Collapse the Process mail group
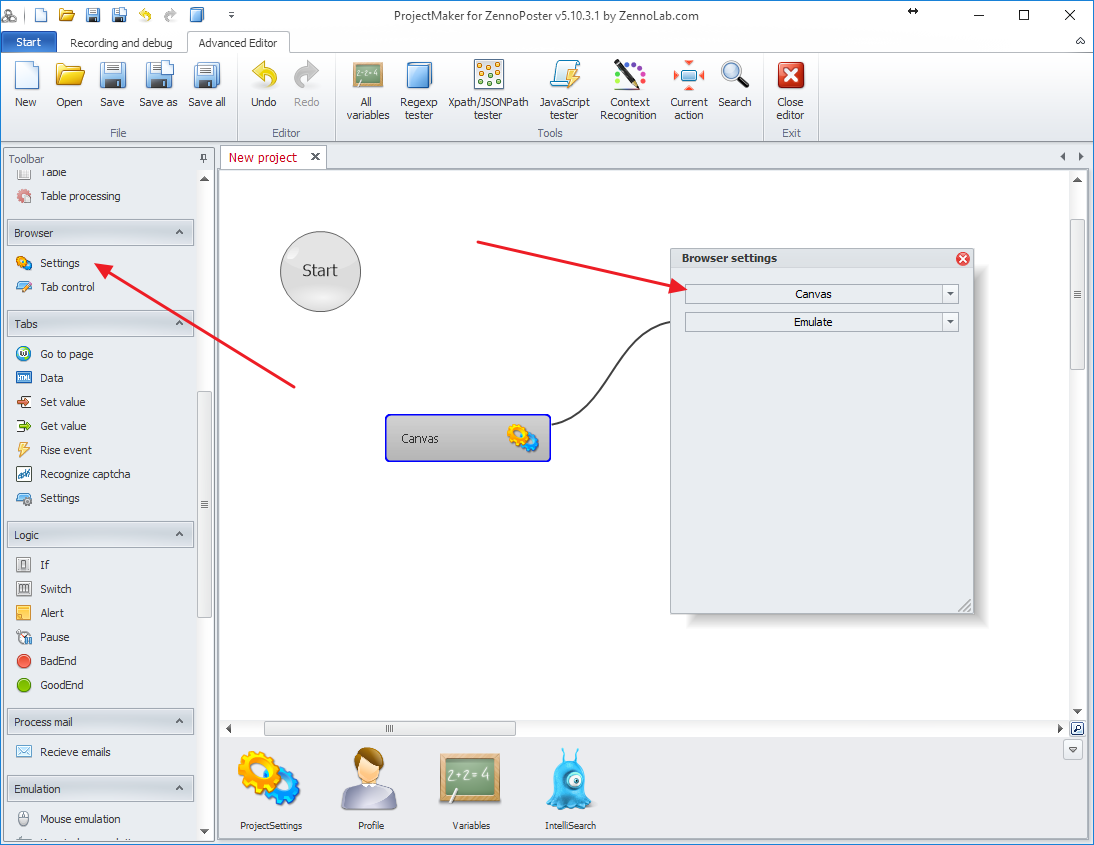1094x845 pixels. pos(179,721)
